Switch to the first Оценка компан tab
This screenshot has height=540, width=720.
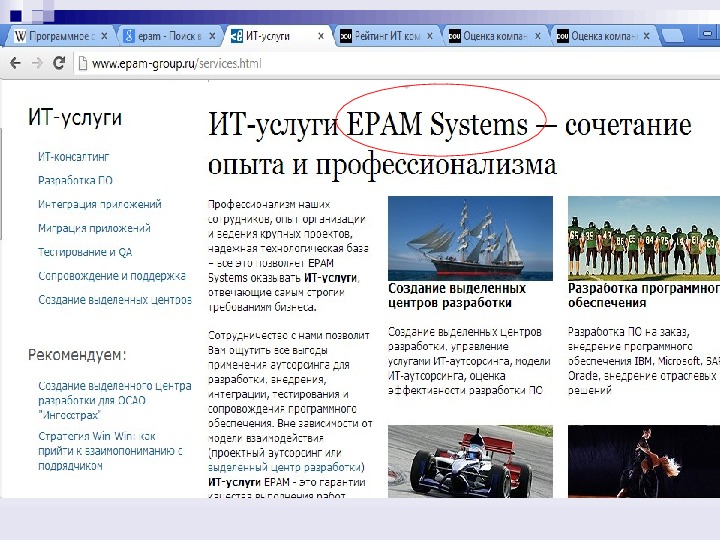click(495, 36)
